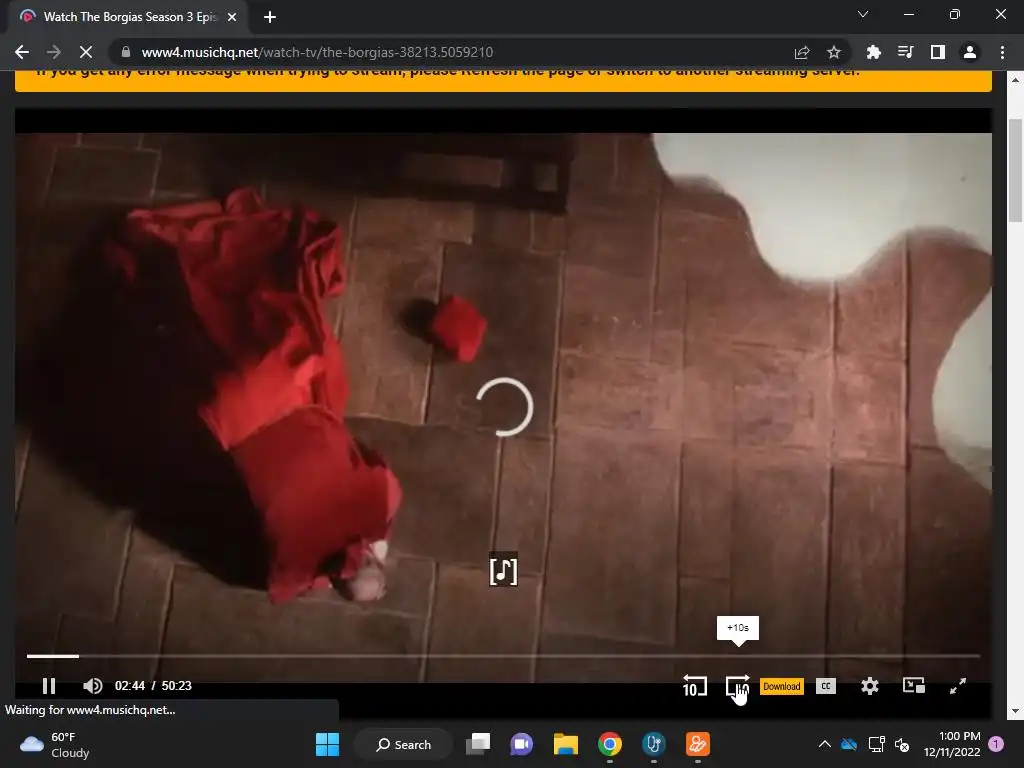Image resolution: width=1024 pixels, height=768 pixels.
Task: Open Chrome three-dot menu
Action: click(x=1002, y=52)
